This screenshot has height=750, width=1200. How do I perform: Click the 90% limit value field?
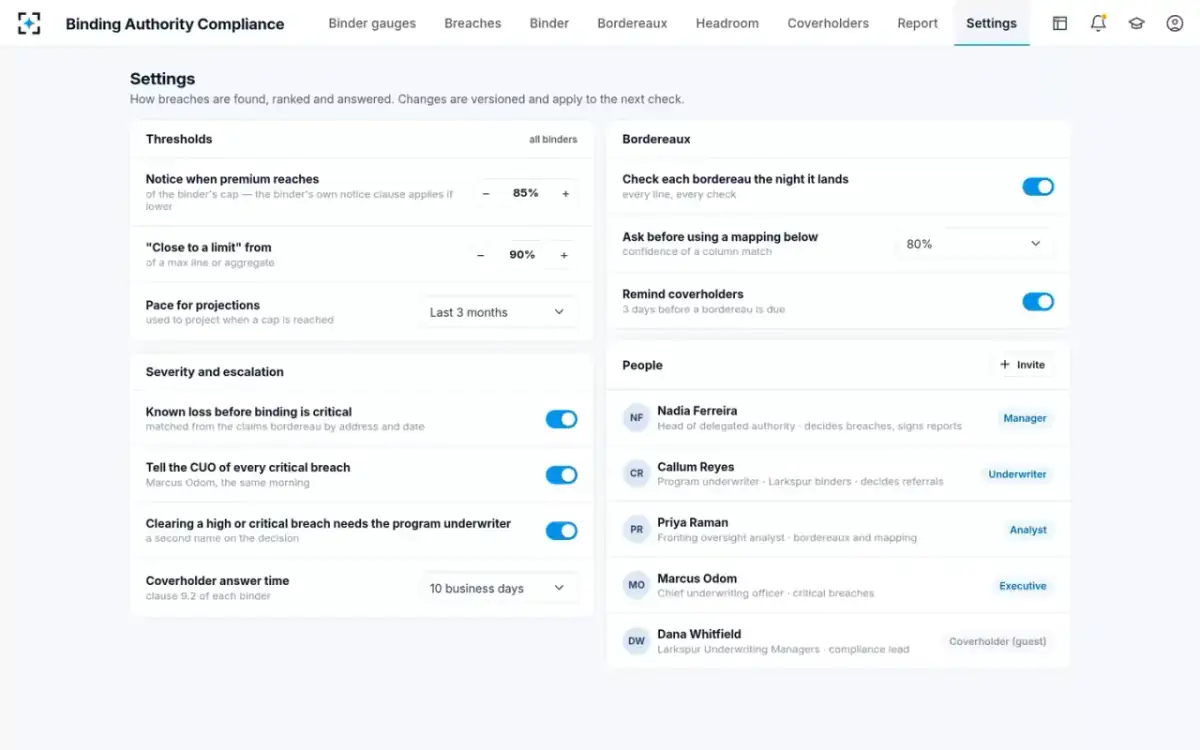(x=522, y=255)
